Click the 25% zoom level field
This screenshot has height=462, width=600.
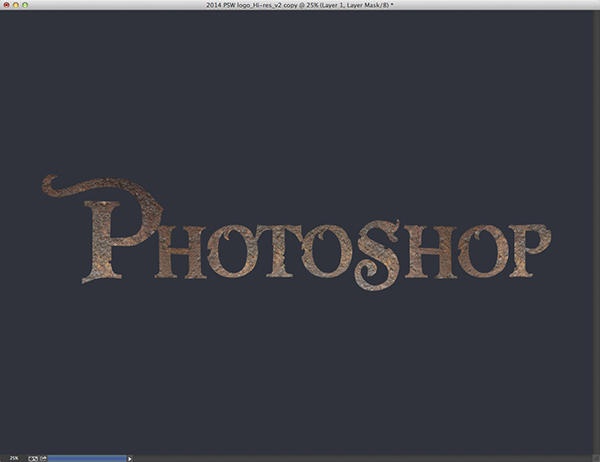click(x=12, y=457)
